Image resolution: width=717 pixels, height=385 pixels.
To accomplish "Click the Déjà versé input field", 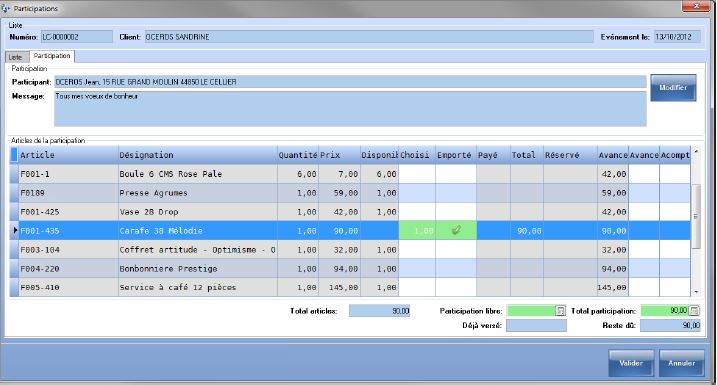I will coord(536,325).
